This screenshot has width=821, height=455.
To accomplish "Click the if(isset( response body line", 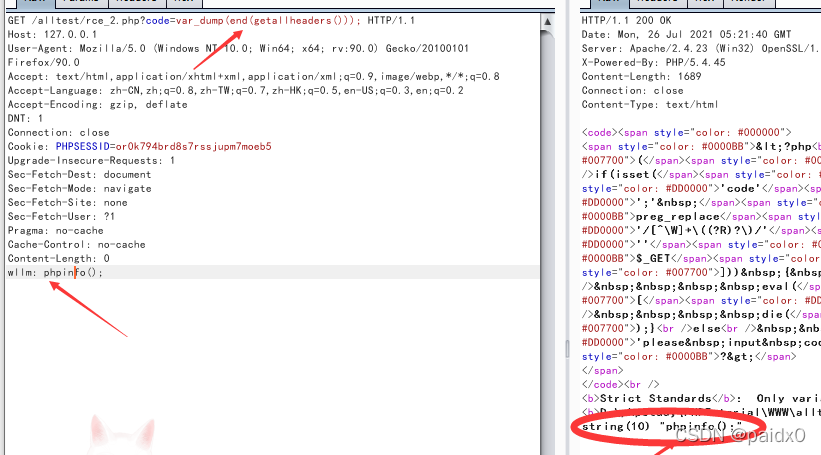I will (x=701, y=174).
